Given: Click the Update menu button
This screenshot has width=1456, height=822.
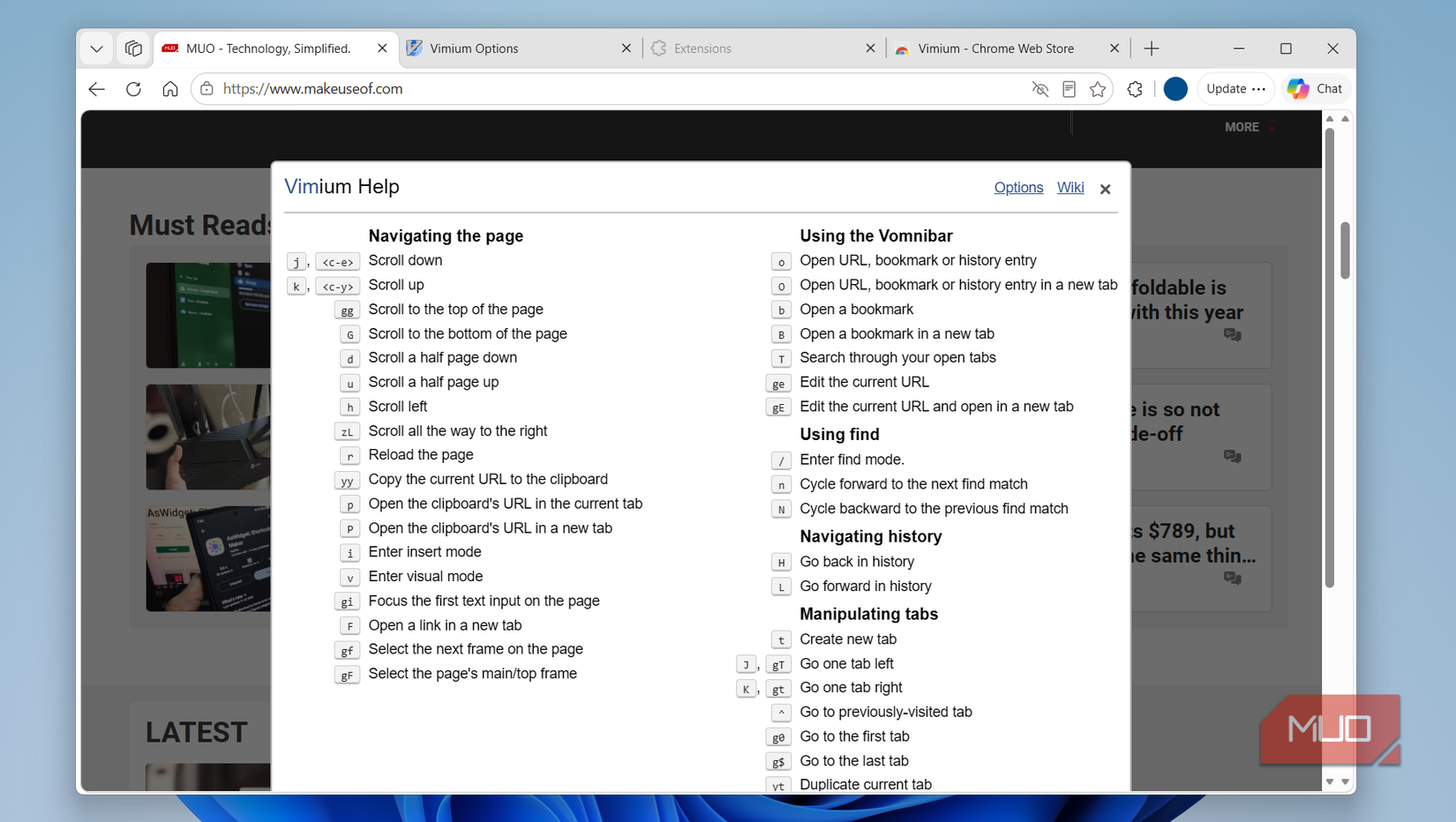Looking at the screenshot, I should point(1235,89).
